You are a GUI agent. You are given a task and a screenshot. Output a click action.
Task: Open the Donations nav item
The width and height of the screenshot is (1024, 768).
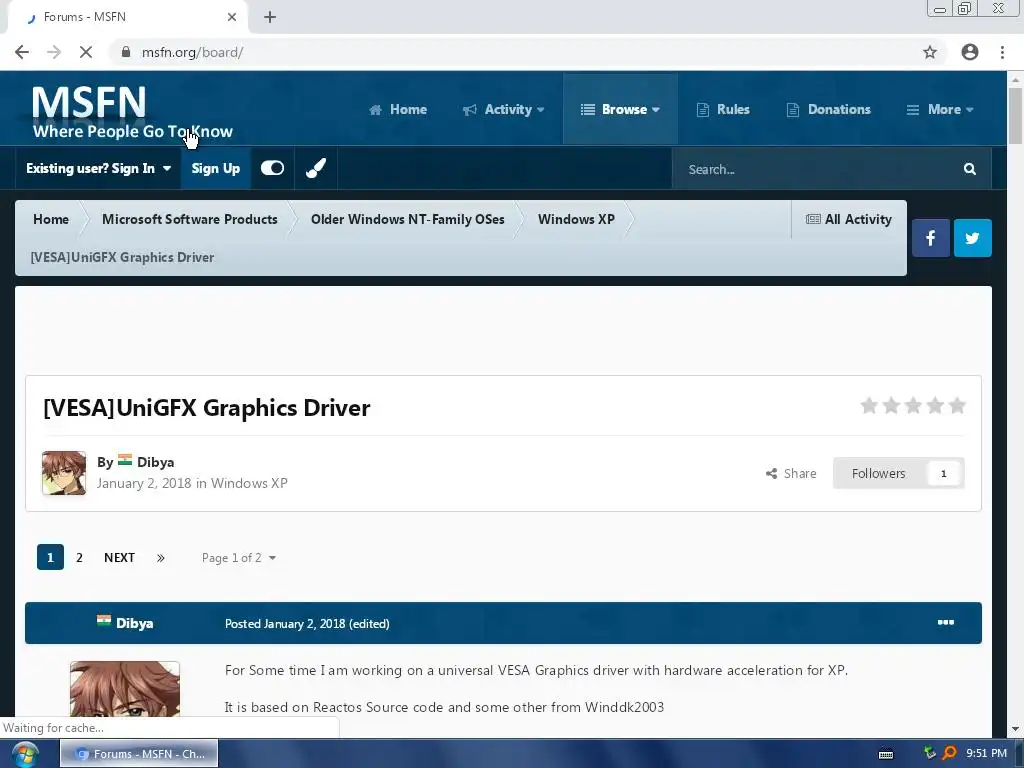[x=829, y=110]
